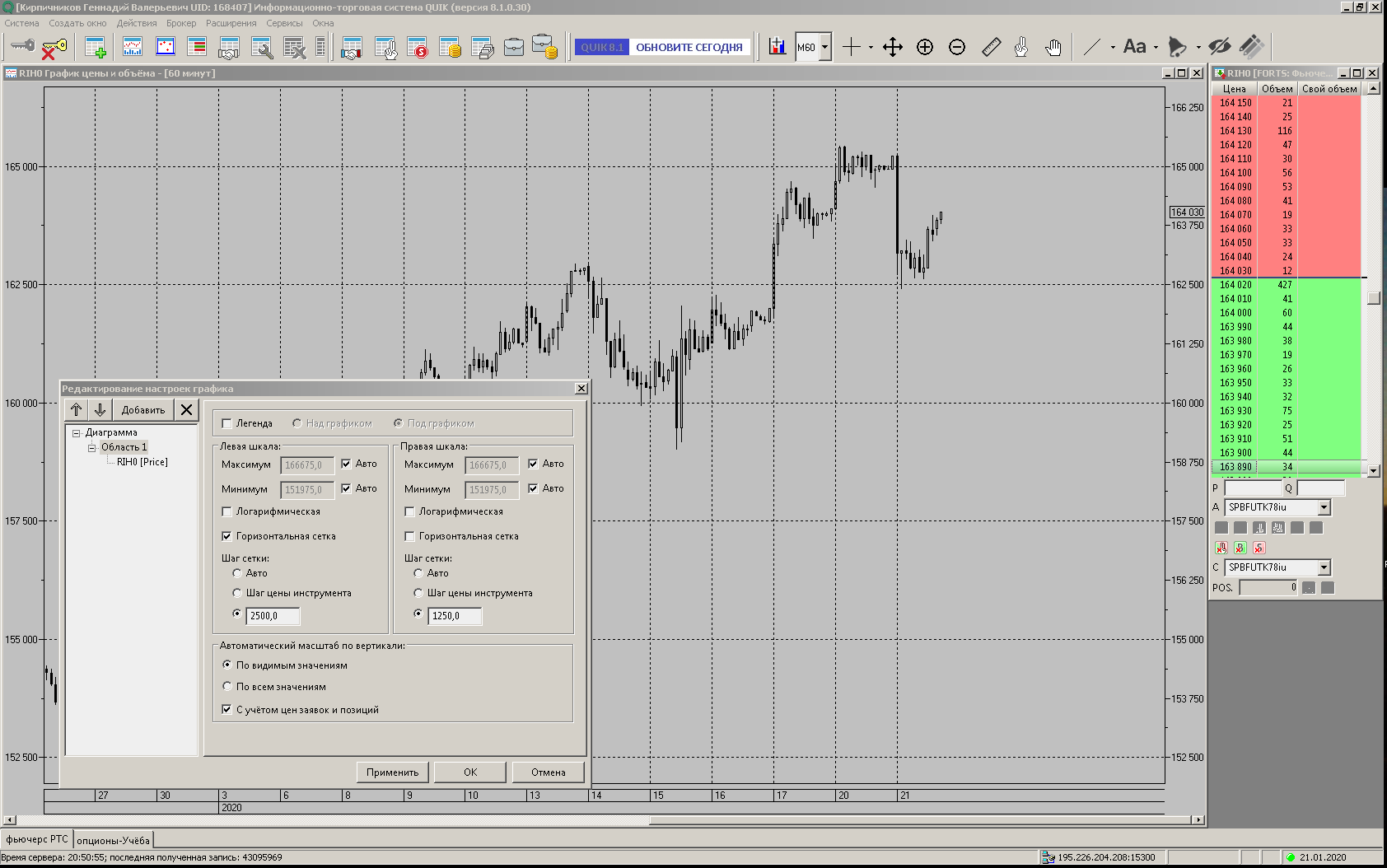Uncheck left scale Максимум Авто checkbox

click(347, 464)
